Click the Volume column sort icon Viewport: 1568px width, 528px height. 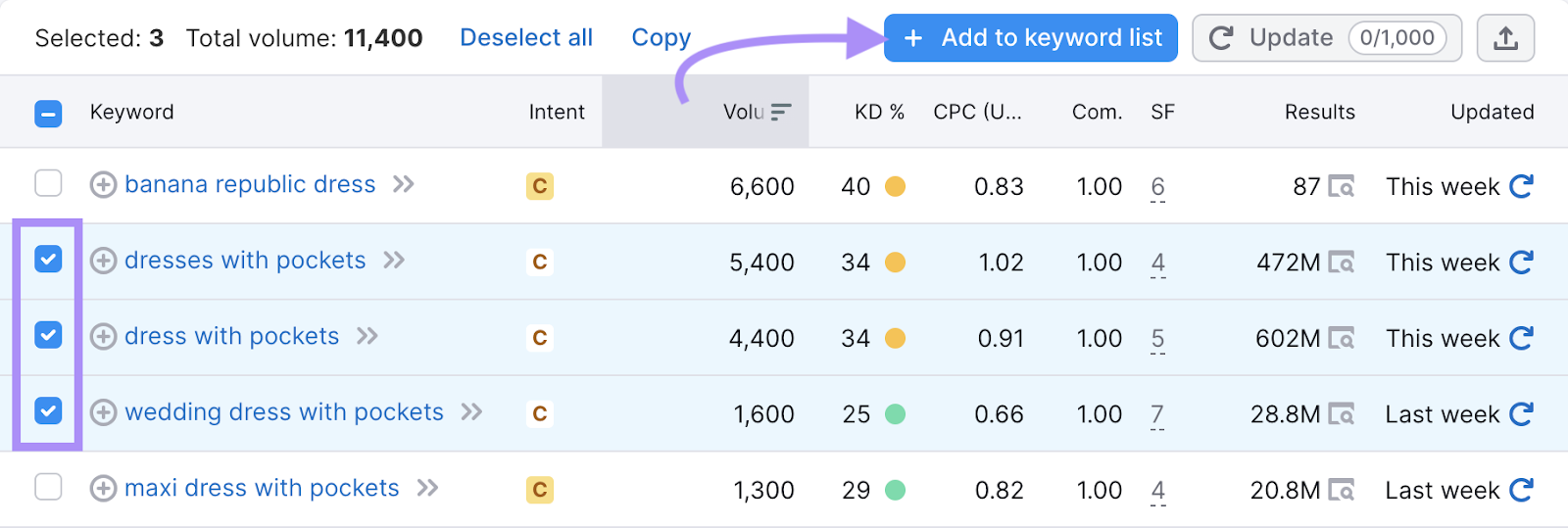[781, 113]
